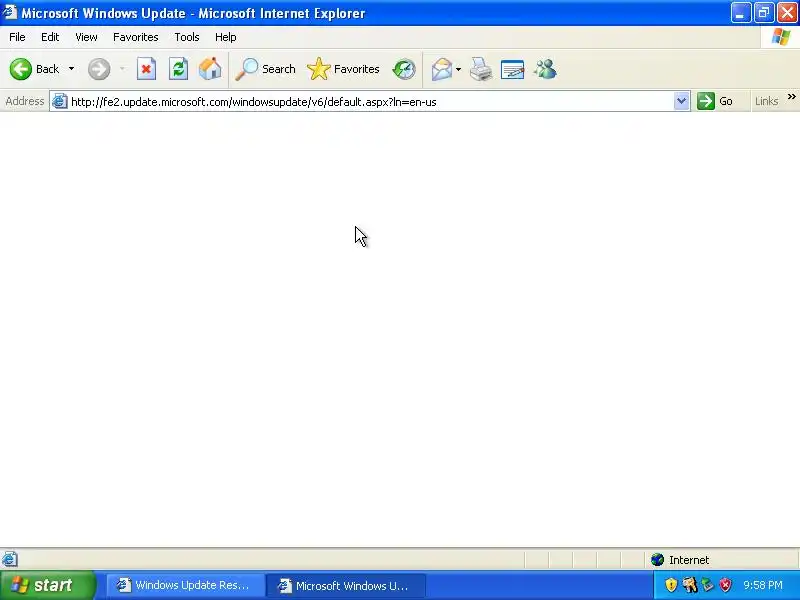Stop page loading with the red X

(x=146, y=69)
